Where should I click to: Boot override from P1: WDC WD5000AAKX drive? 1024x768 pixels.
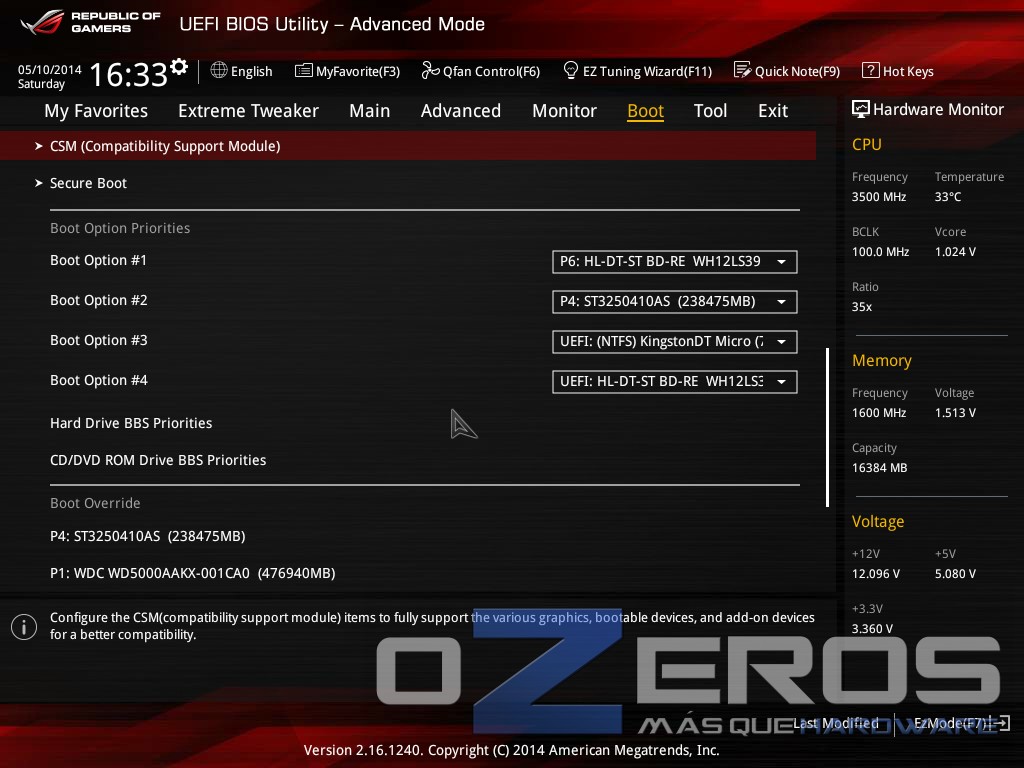point(193,573)
